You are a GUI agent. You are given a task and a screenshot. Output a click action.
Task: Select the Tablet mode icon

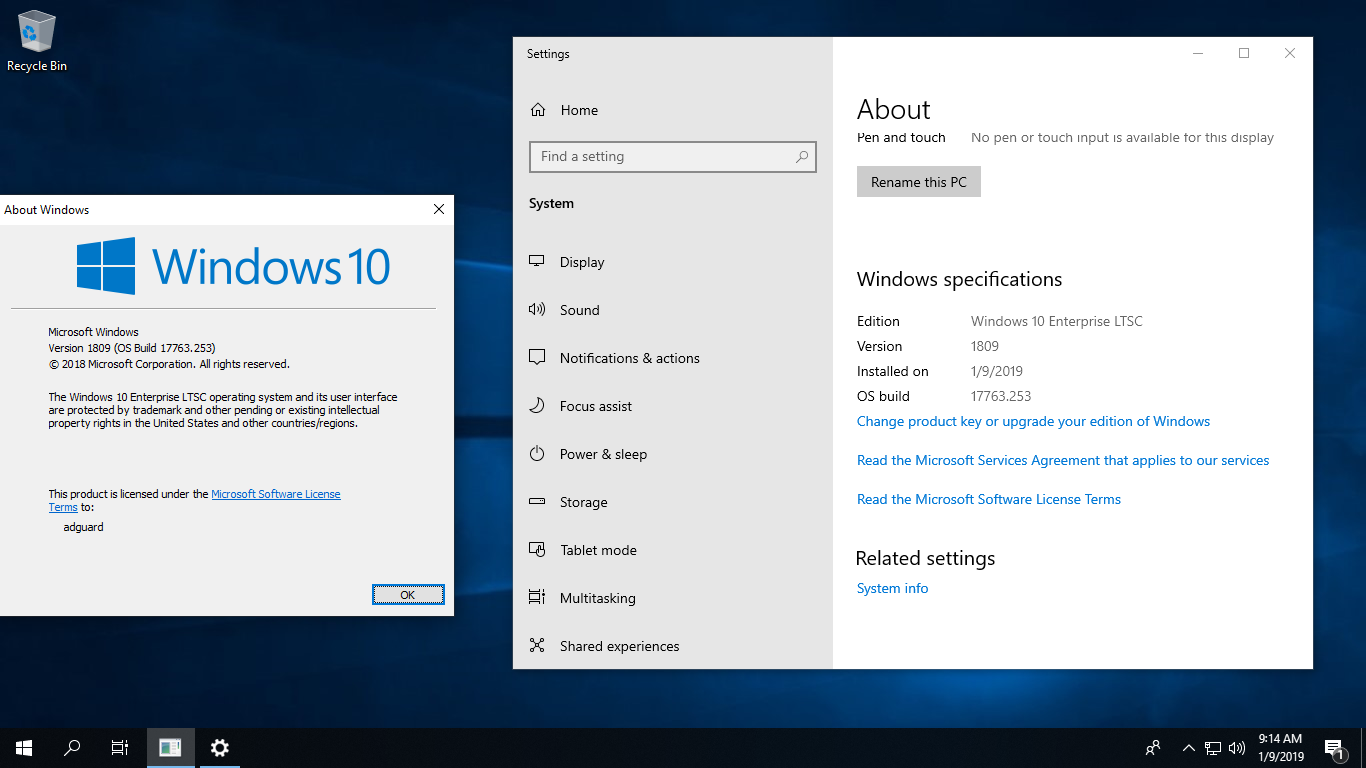[537, 550]
